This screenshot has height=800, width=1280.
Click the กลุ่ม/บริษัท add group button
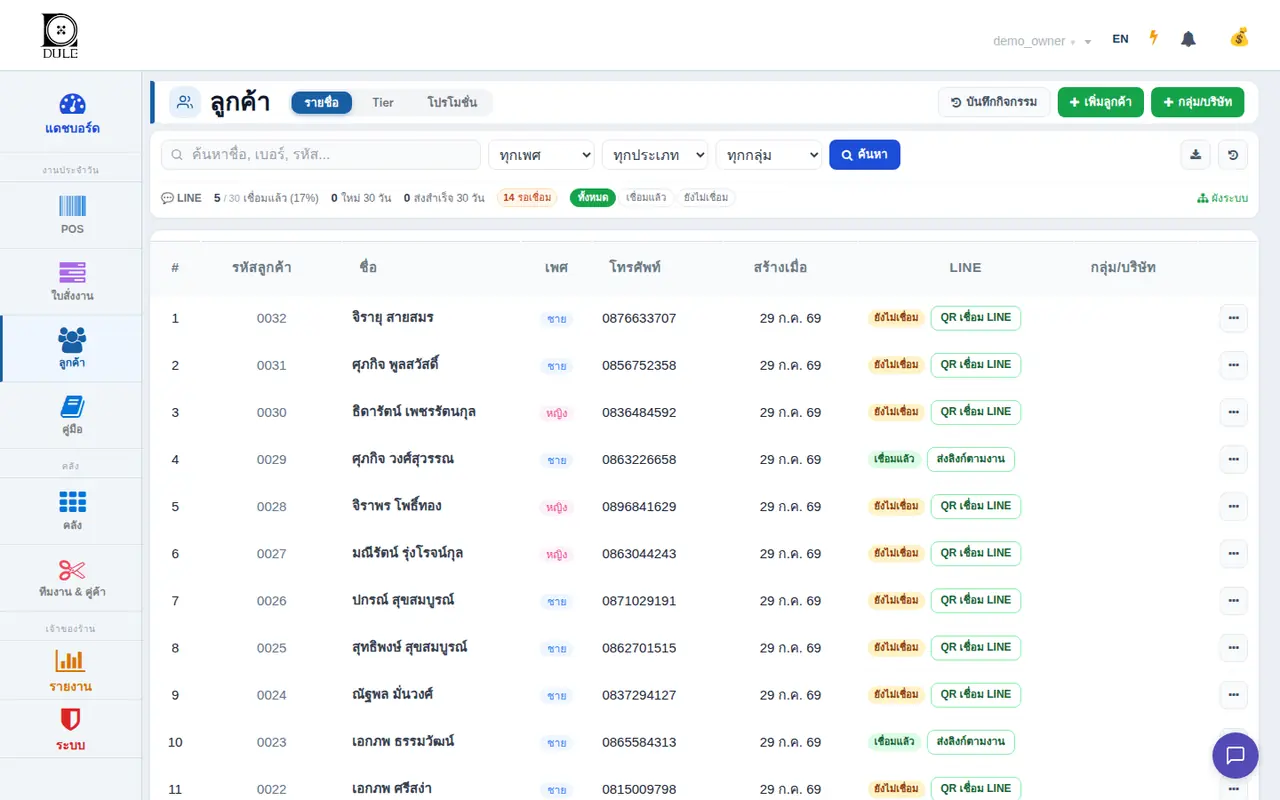click(1197, 102)
